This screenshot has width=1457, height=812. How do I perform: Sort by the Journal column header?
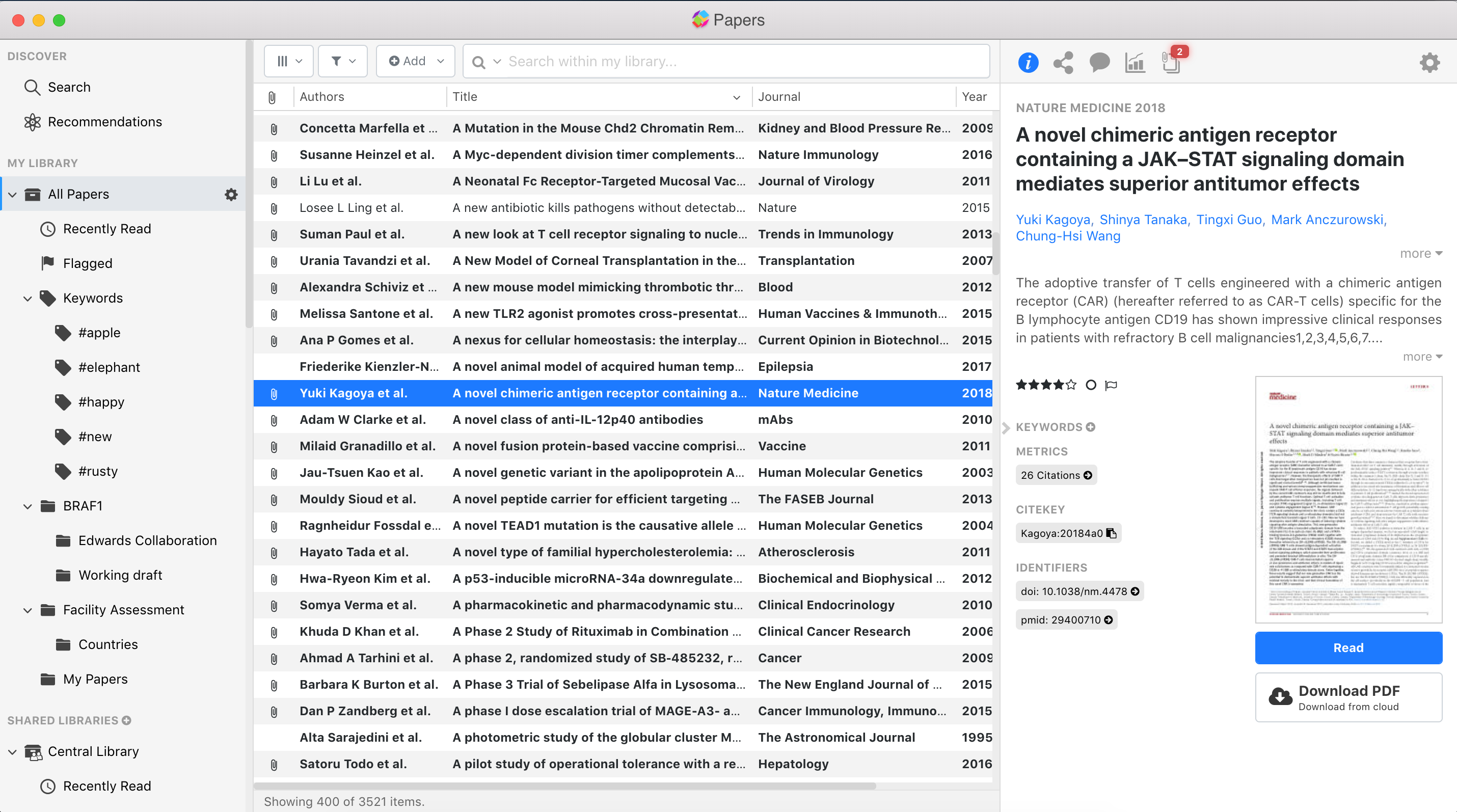[779, 97]
